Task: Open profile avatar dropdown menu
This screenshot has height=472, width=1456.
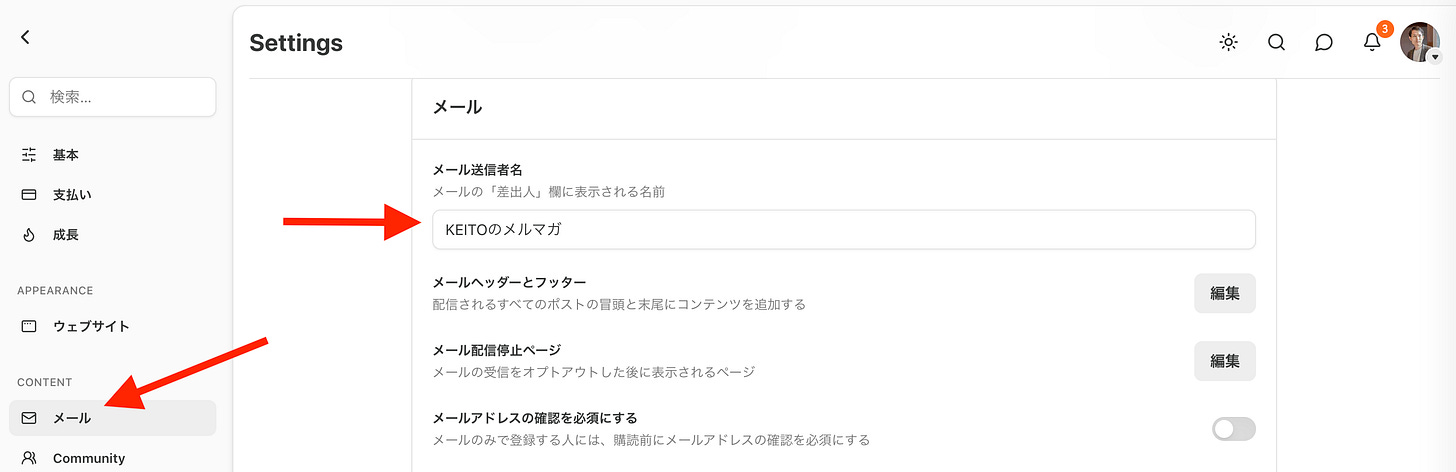Action: pos(1420,42)
